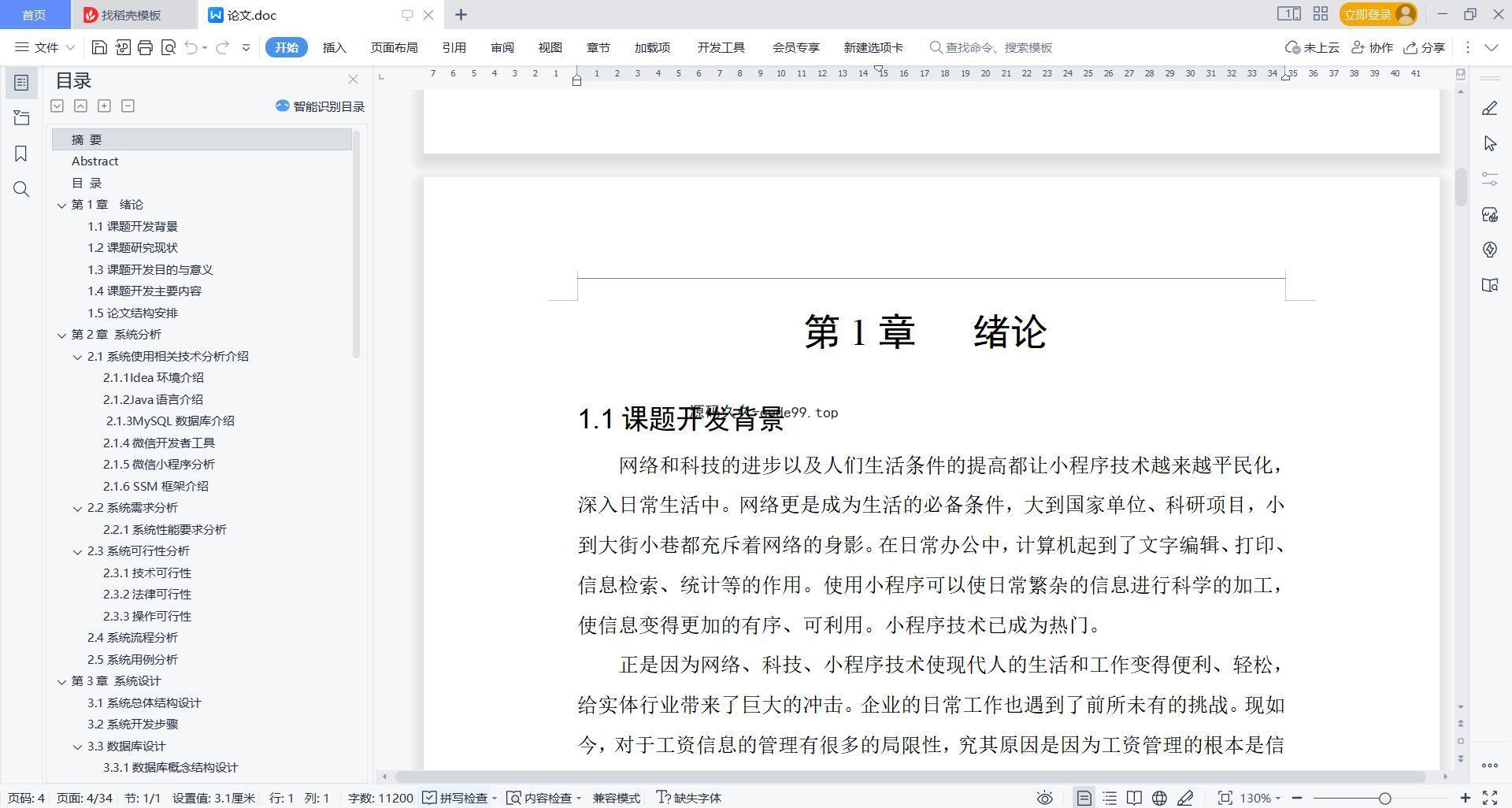Switch to the 开发工具 ribbon tab
The height and width of the screenshot is (808, 1512).
(721, 47)
